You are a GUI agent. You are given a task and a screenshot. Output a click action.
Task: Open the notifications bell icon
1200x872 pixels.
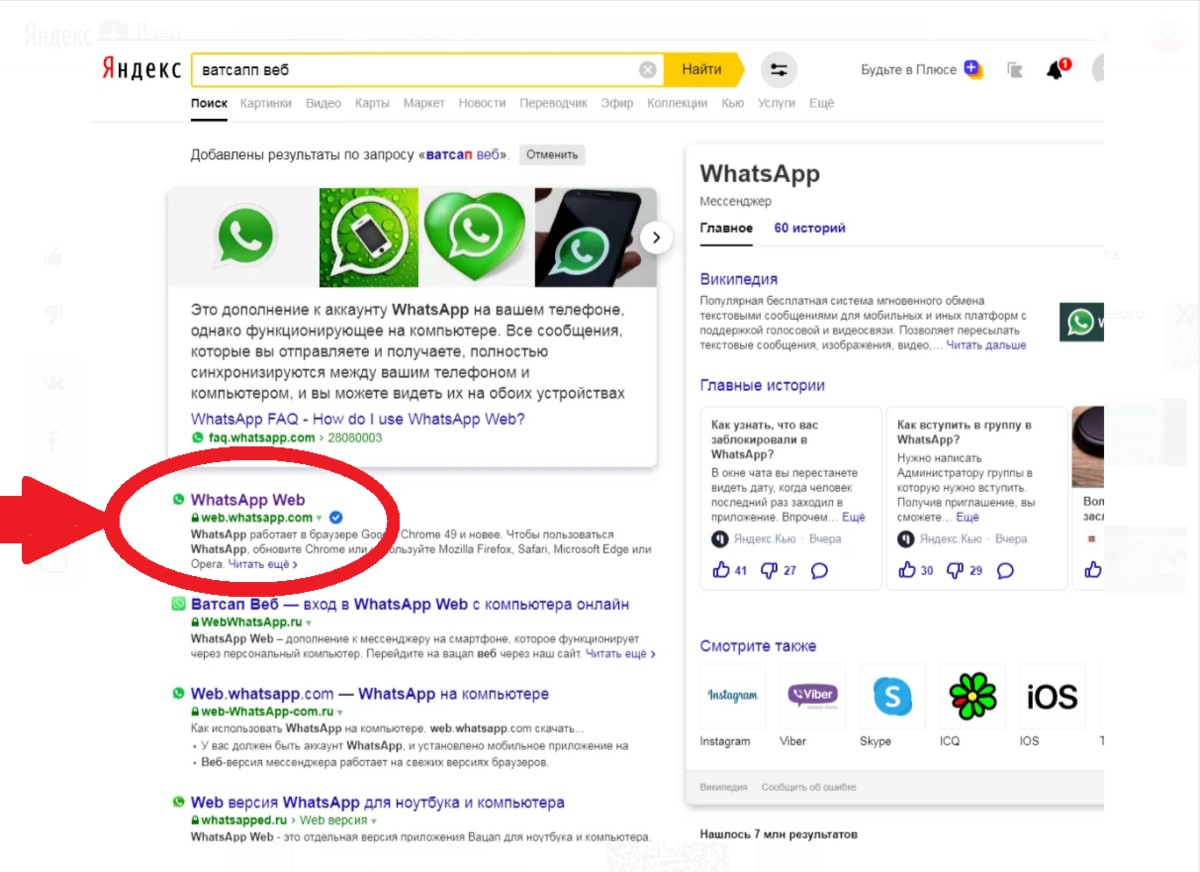[1057, 70]
